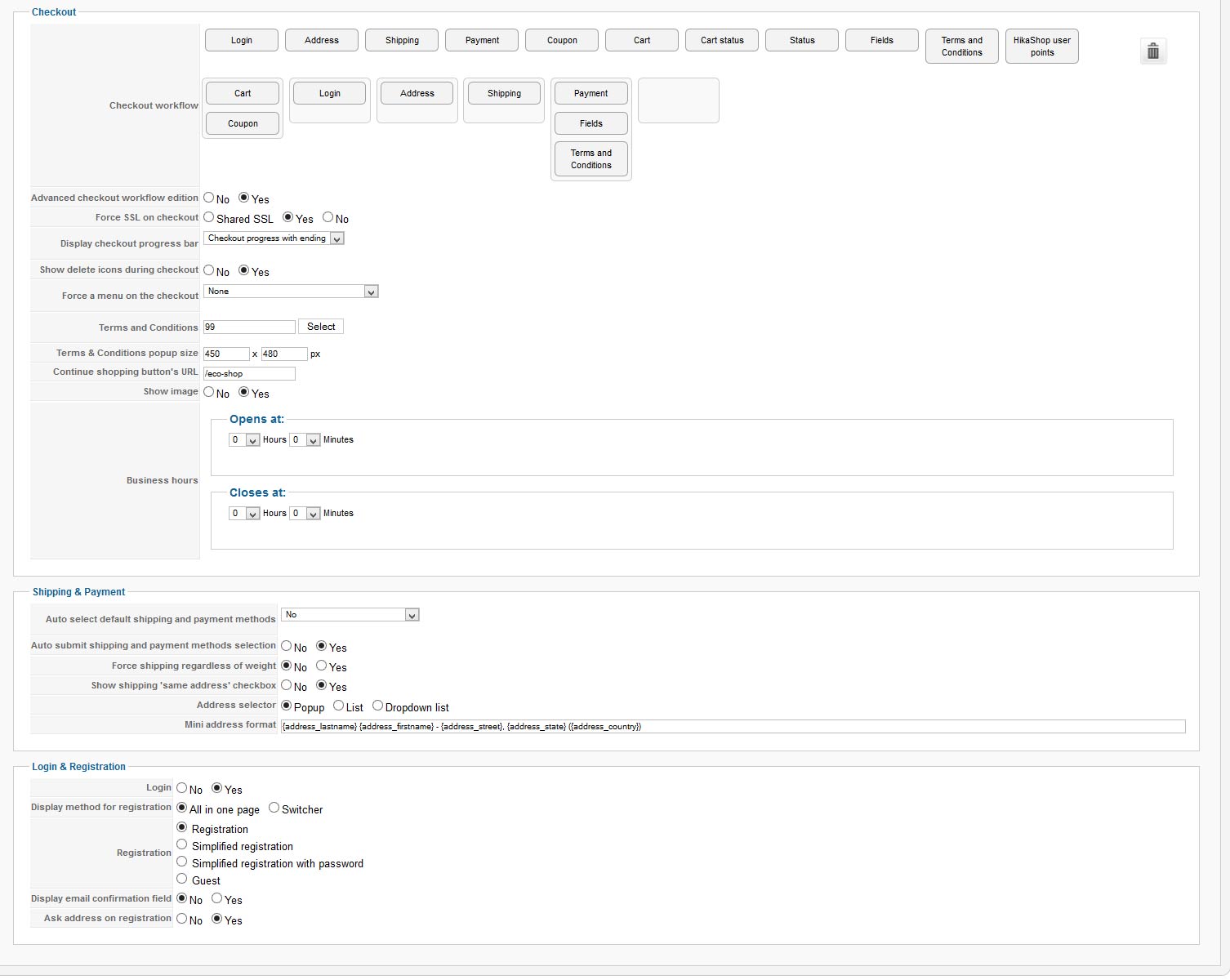Set Login to 'No'
Viewport: 1230px width, 980px height.
(182, 788)
